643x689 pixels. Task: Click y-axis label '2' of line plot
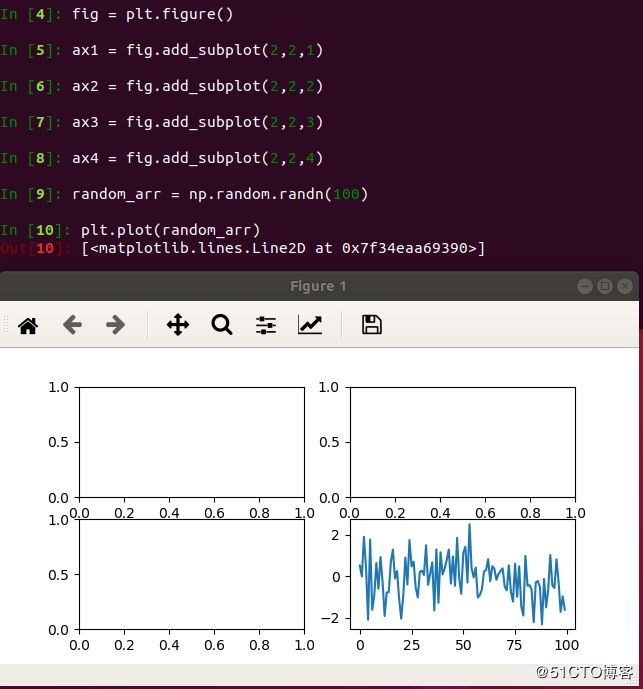click(336, 535)
